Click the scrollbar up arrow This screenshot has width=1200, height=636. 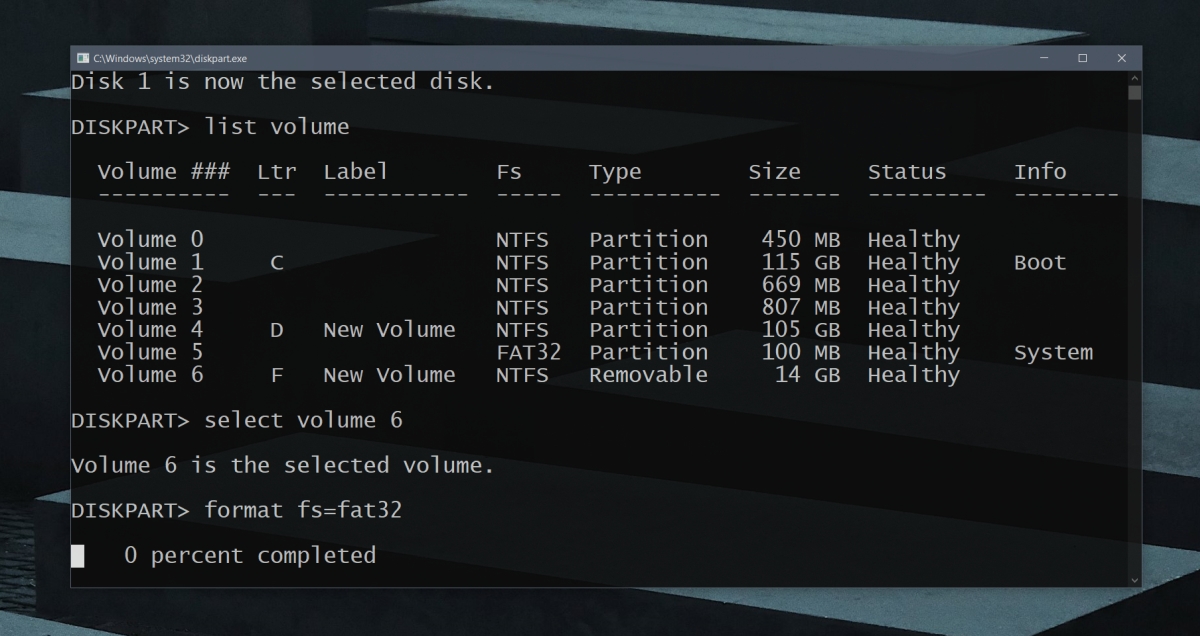tap(1134, 78)
